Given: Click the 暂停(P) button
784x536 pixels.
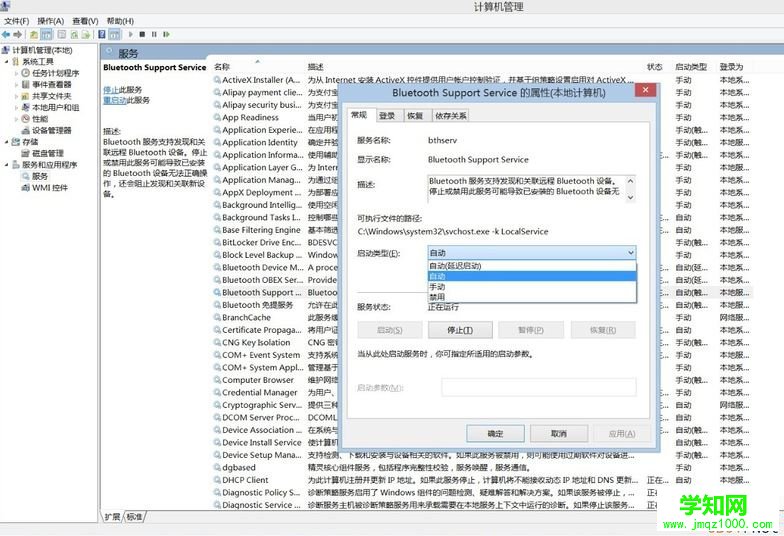Looking at the screenshot, I should coord(531,330).
